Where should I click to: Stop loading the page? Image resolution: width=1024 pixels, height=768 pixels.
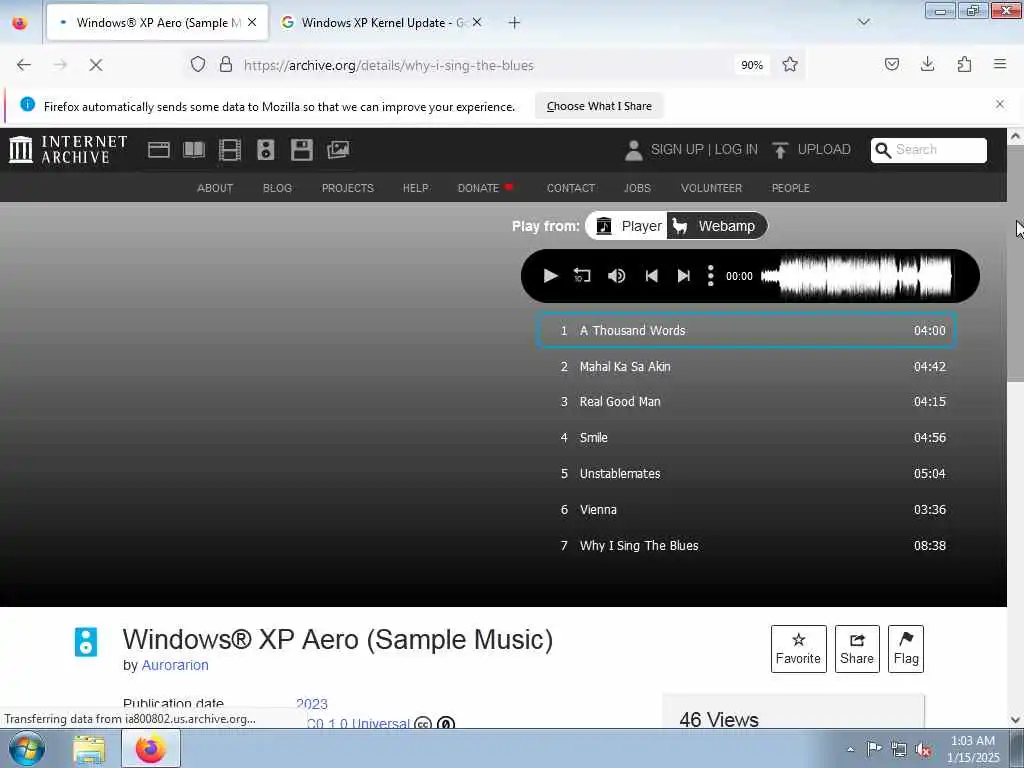point(96,65)
